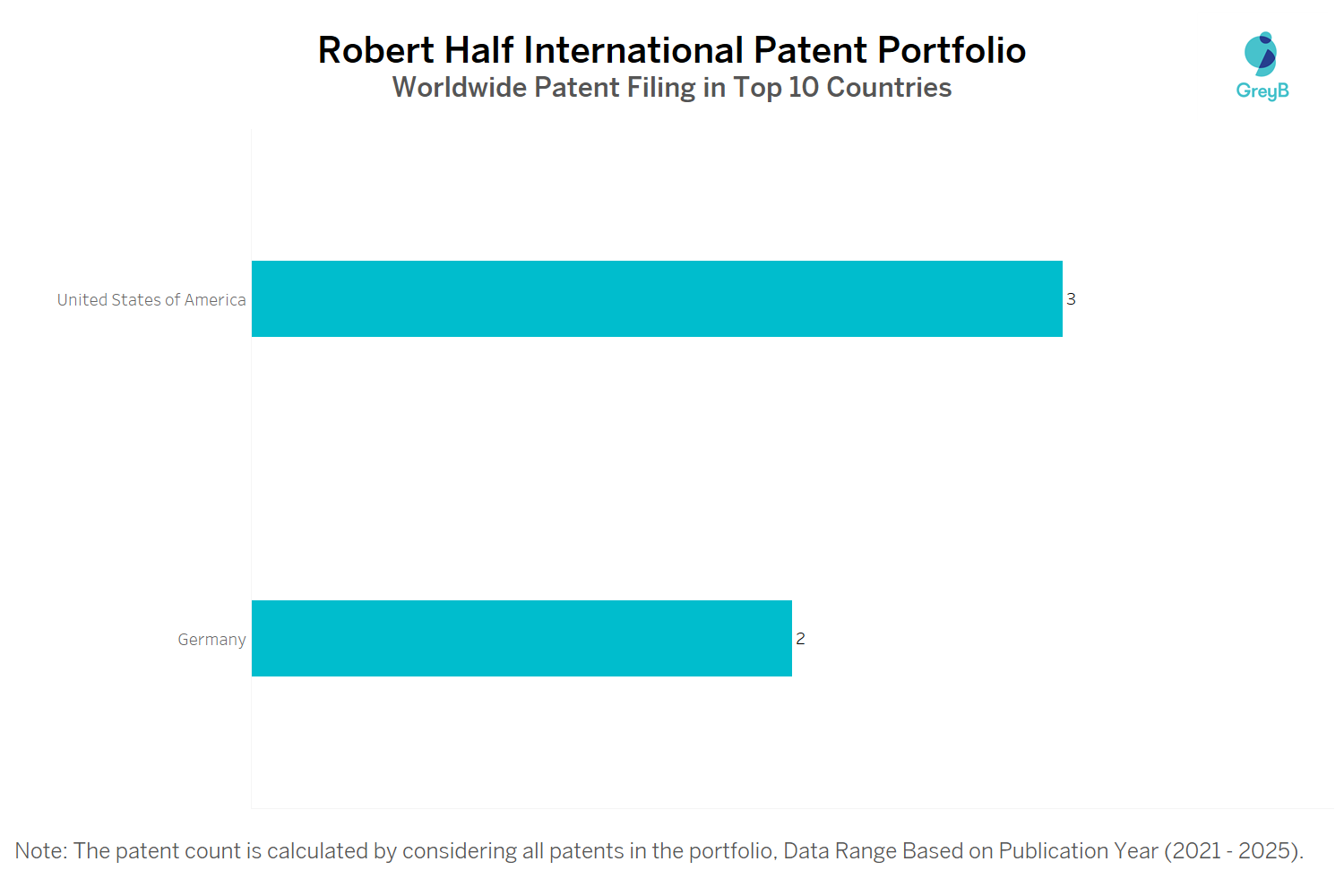Image resolution: width=1344 pixels, height=896 pixels.
Task: Click the Robert Half International Patent Portfolio title
Action: [672, 50]
